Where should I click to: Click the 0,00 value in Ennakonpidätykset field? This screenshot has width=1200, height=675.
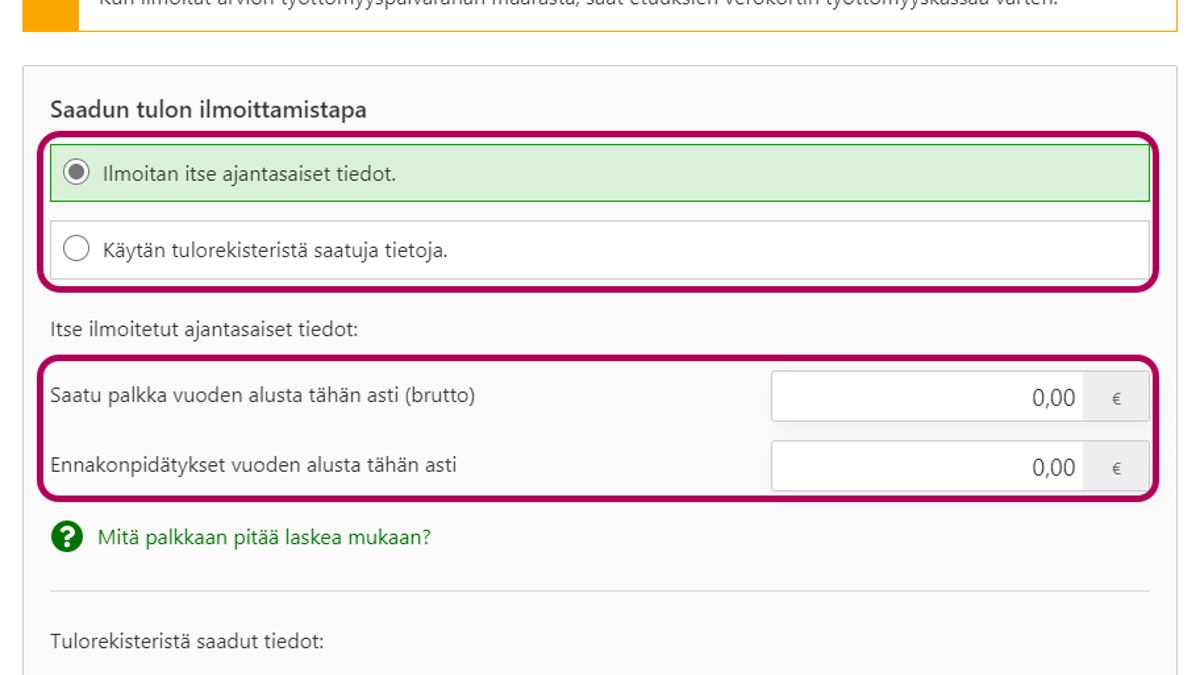click(x=1053, y=467)
